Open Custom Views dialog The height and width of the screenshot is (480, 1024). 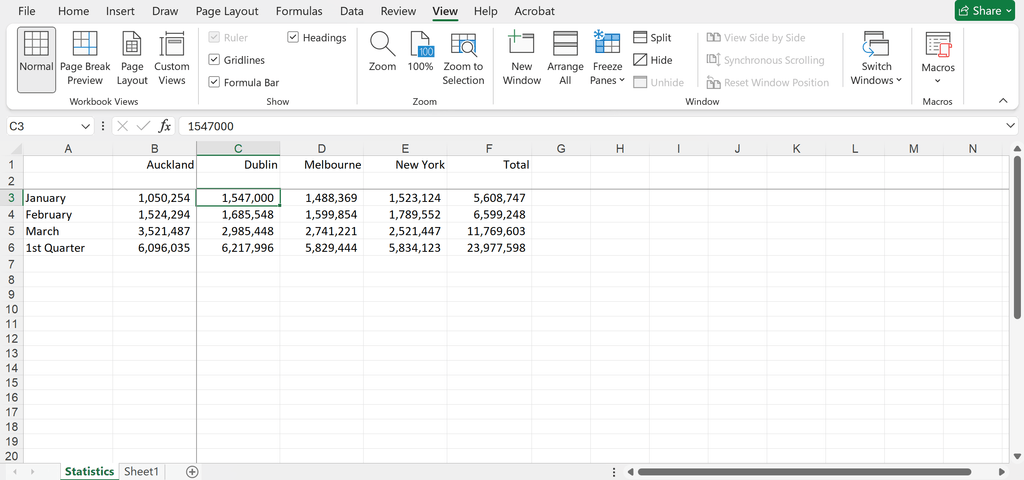[172, 59]
